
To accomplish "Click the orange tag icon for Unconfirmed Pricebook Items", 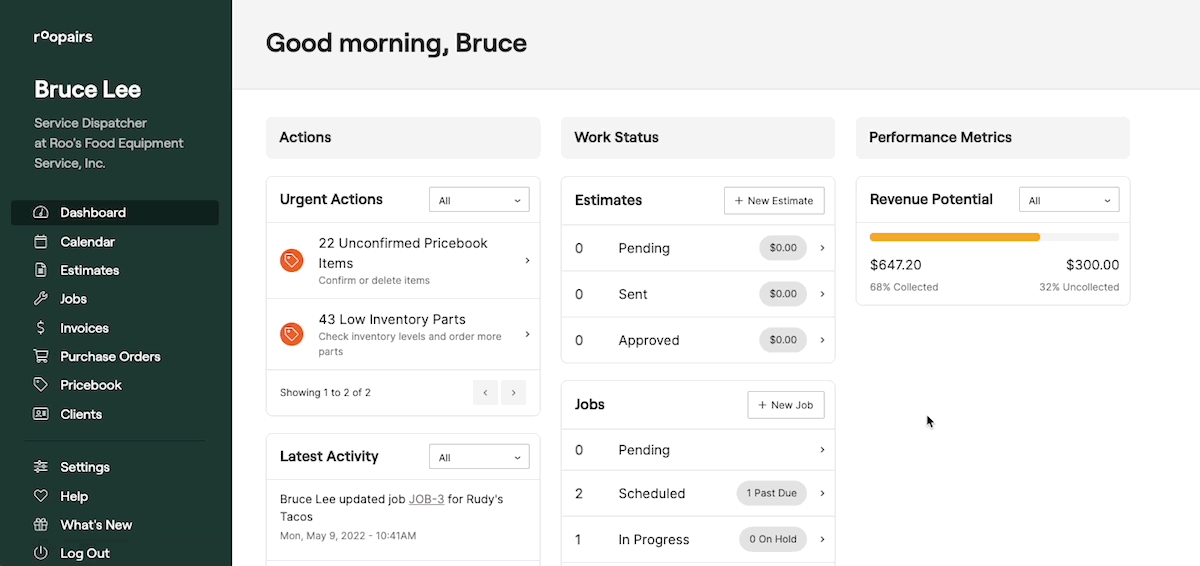I will [x=291, y=261].
